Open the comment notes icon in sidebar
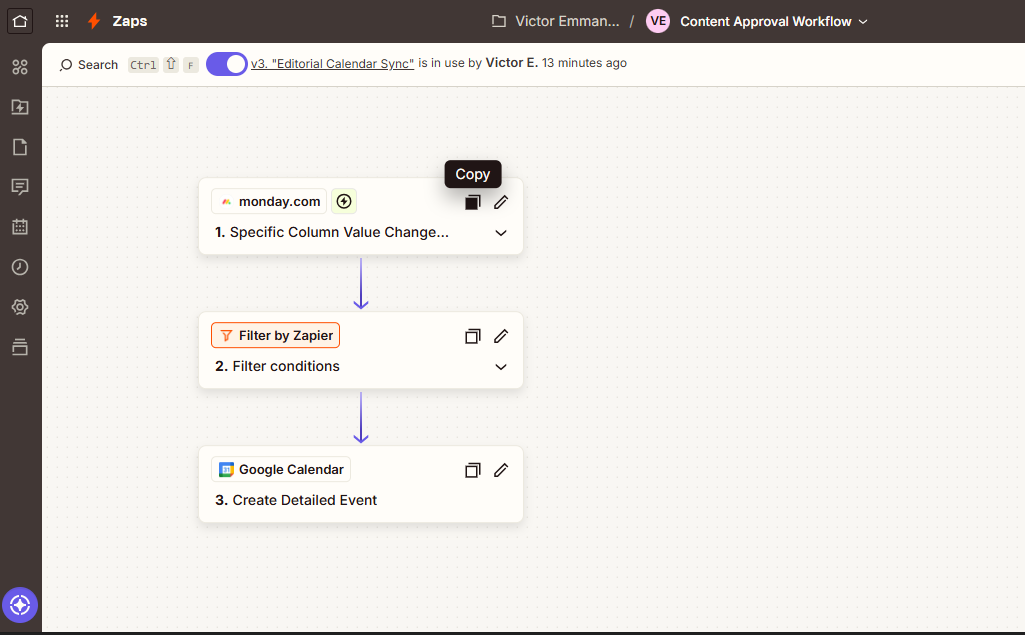Screen dimensions: 1025x635 (x=20, y=187)
